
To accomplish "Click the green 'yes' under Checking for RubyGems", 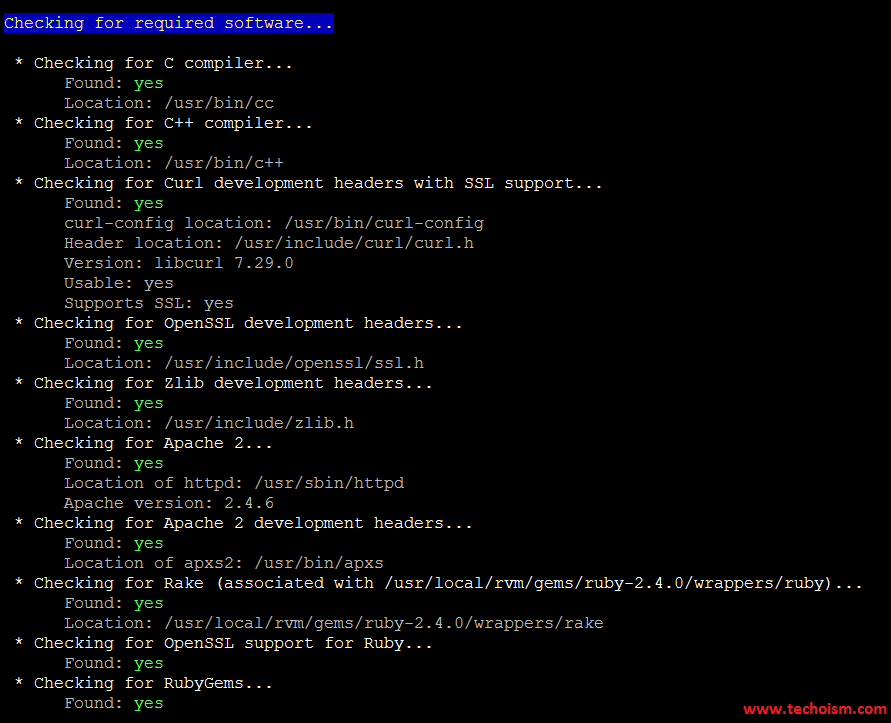I will [x=149, y=704].
